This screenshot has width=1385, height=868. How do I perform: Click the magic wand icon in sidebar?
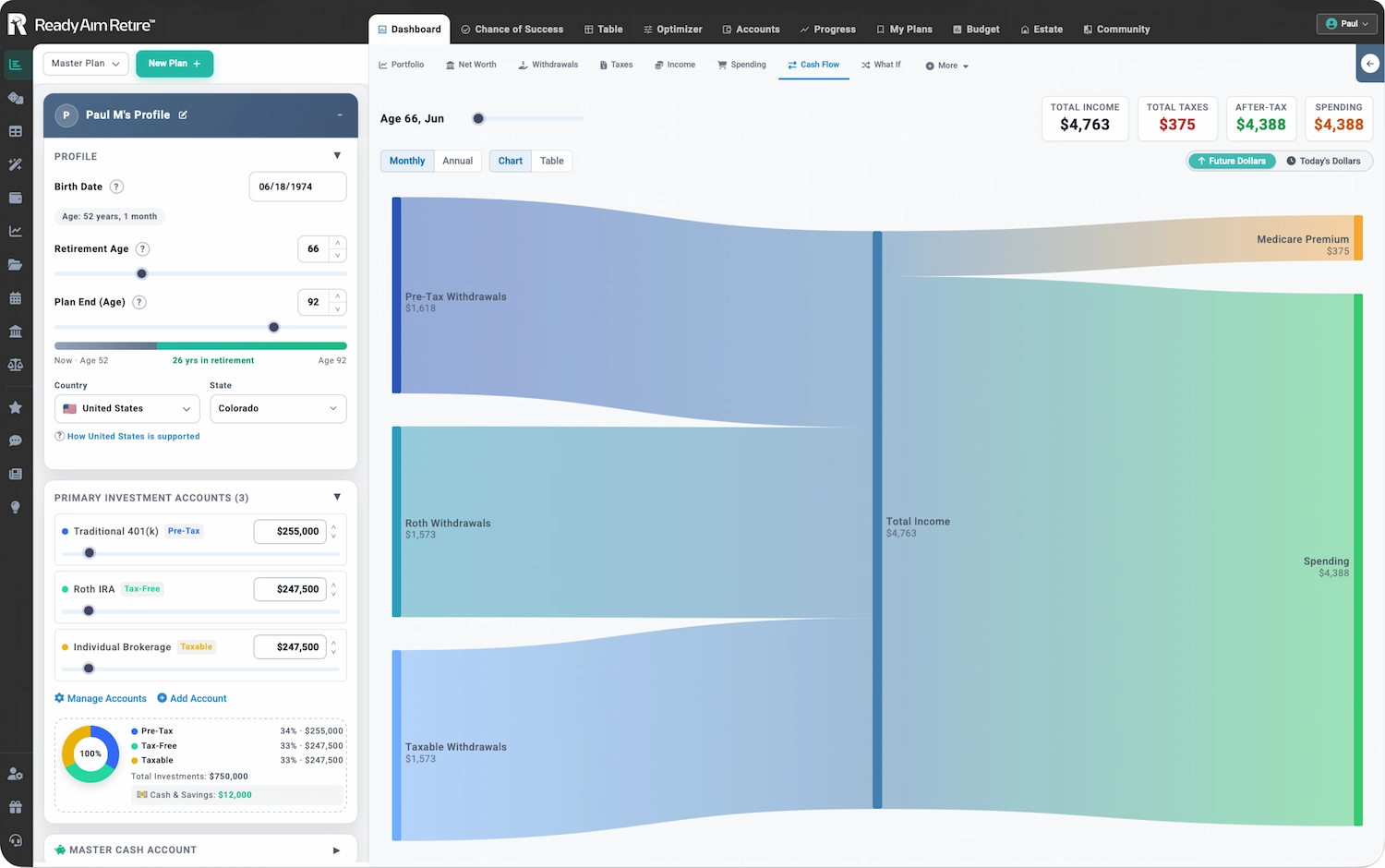(16, 164)
